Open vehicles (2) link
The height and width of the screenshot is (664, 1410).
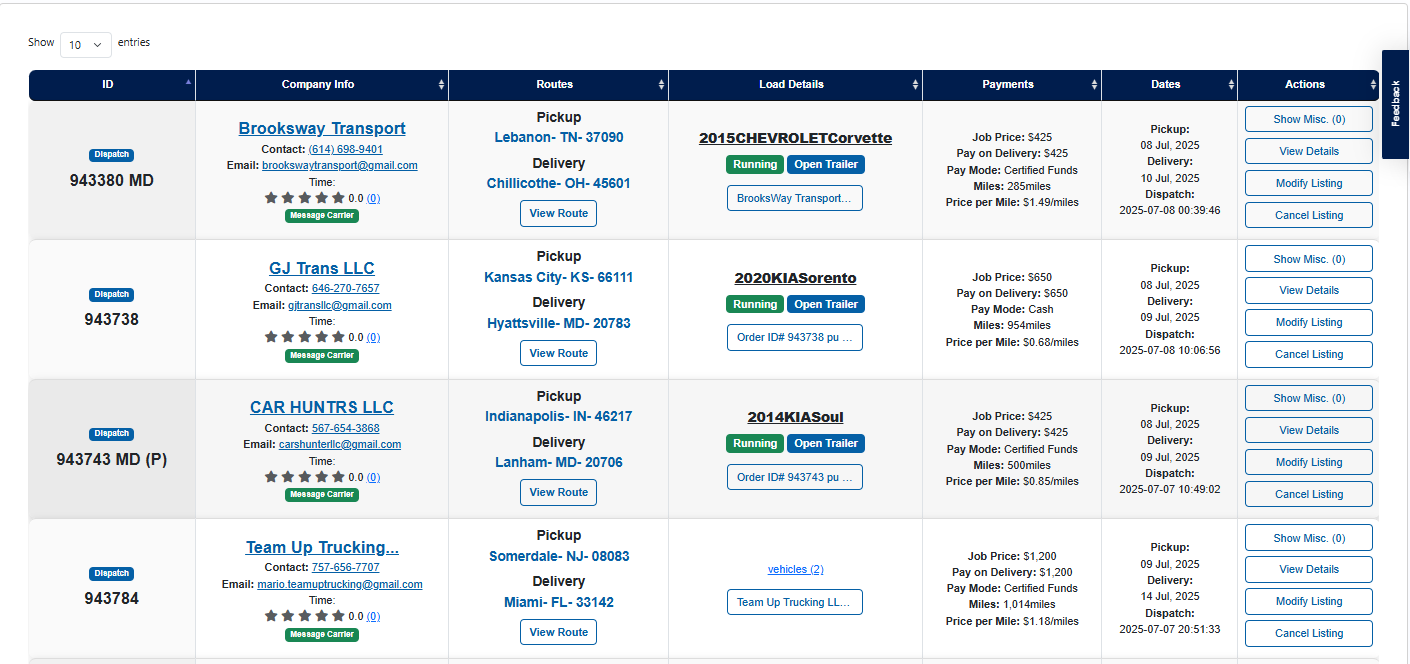tap(795, 569)
